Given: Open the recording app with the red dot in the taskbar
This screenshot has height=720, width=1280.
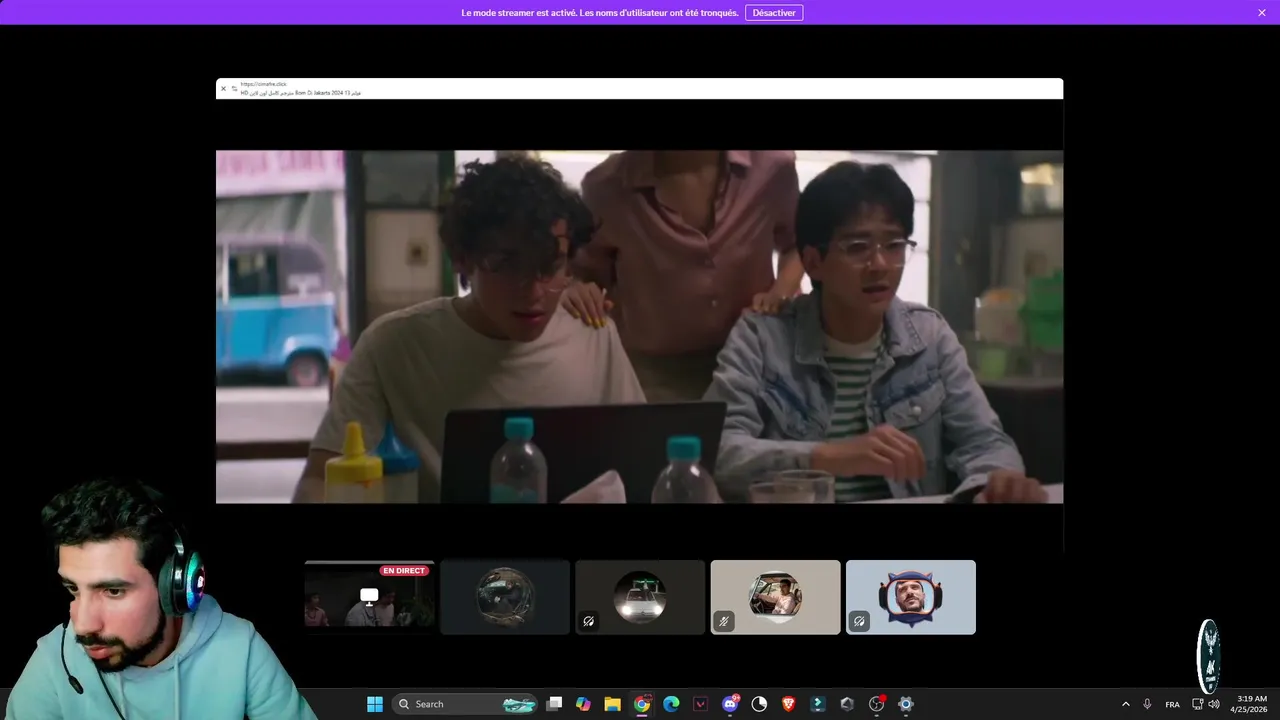Looking at the screenshot, I should (877, 704).
